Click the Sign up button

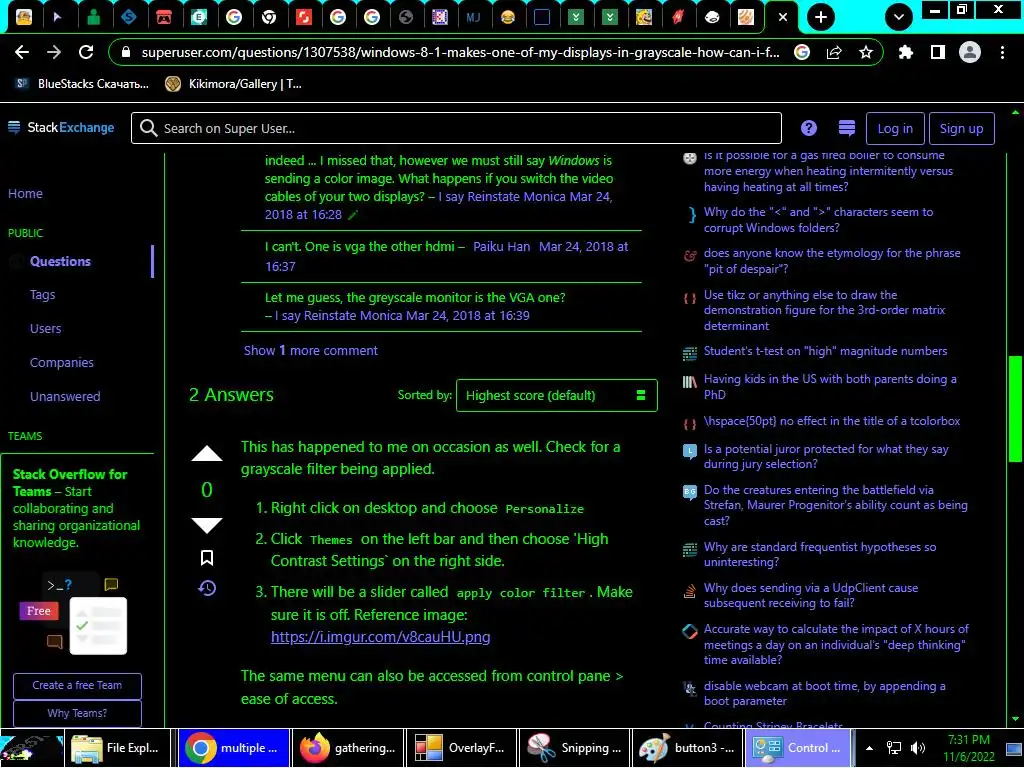(961, 128)
